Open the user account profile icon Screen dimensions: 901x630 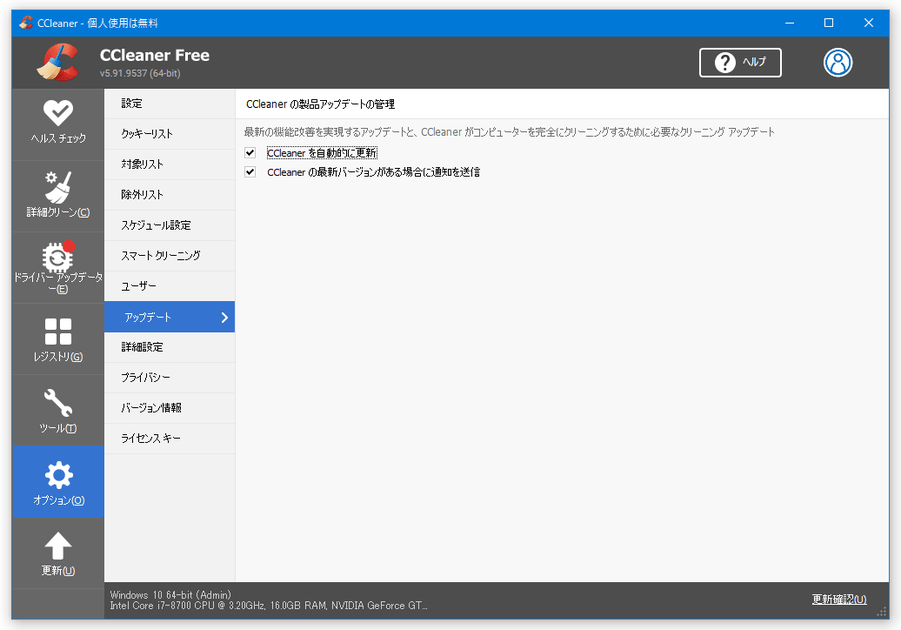click(838, 62)
